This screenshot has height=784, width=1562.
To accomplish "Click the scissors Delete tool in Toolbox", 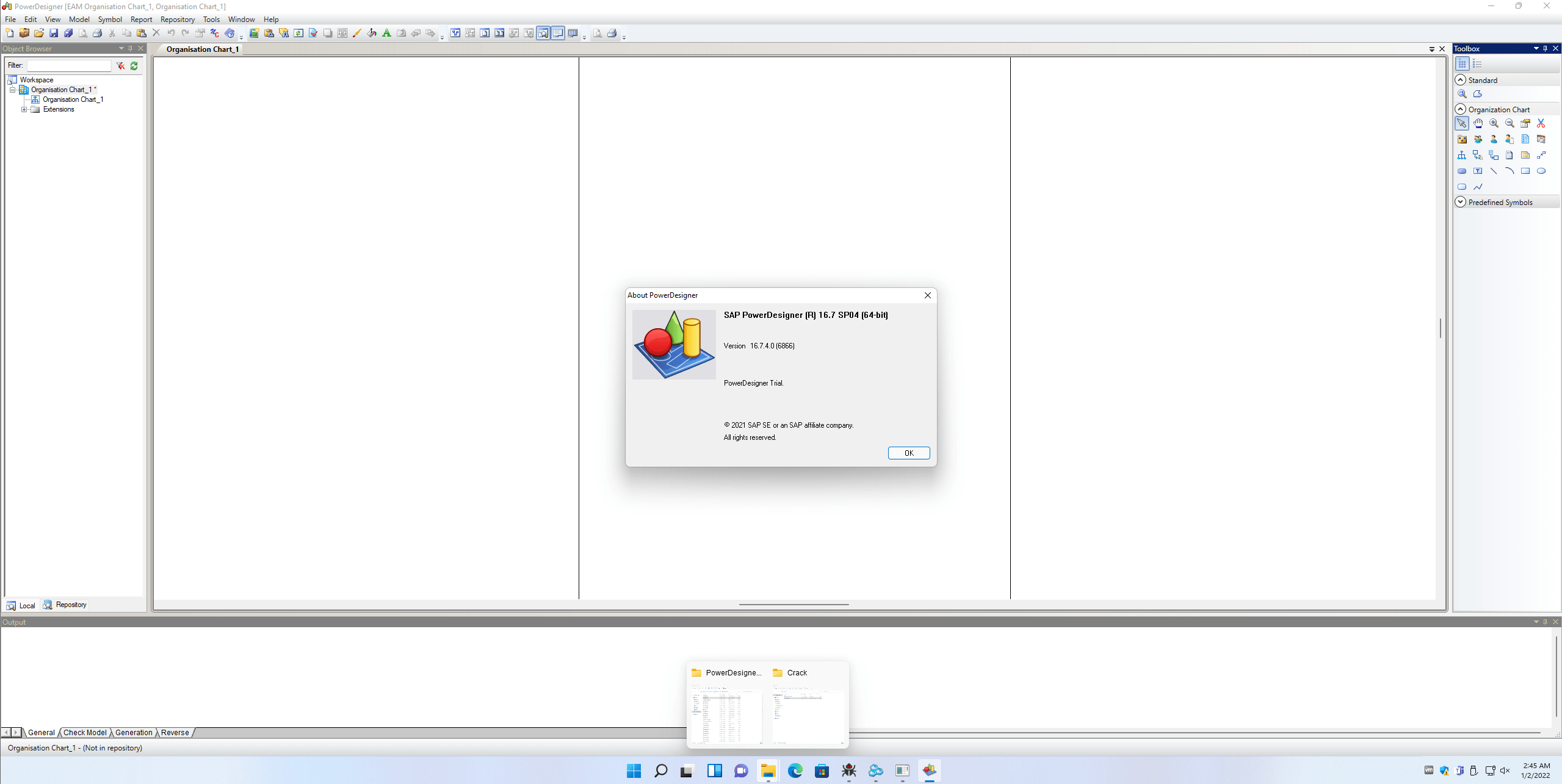I will coord(1541,123).
